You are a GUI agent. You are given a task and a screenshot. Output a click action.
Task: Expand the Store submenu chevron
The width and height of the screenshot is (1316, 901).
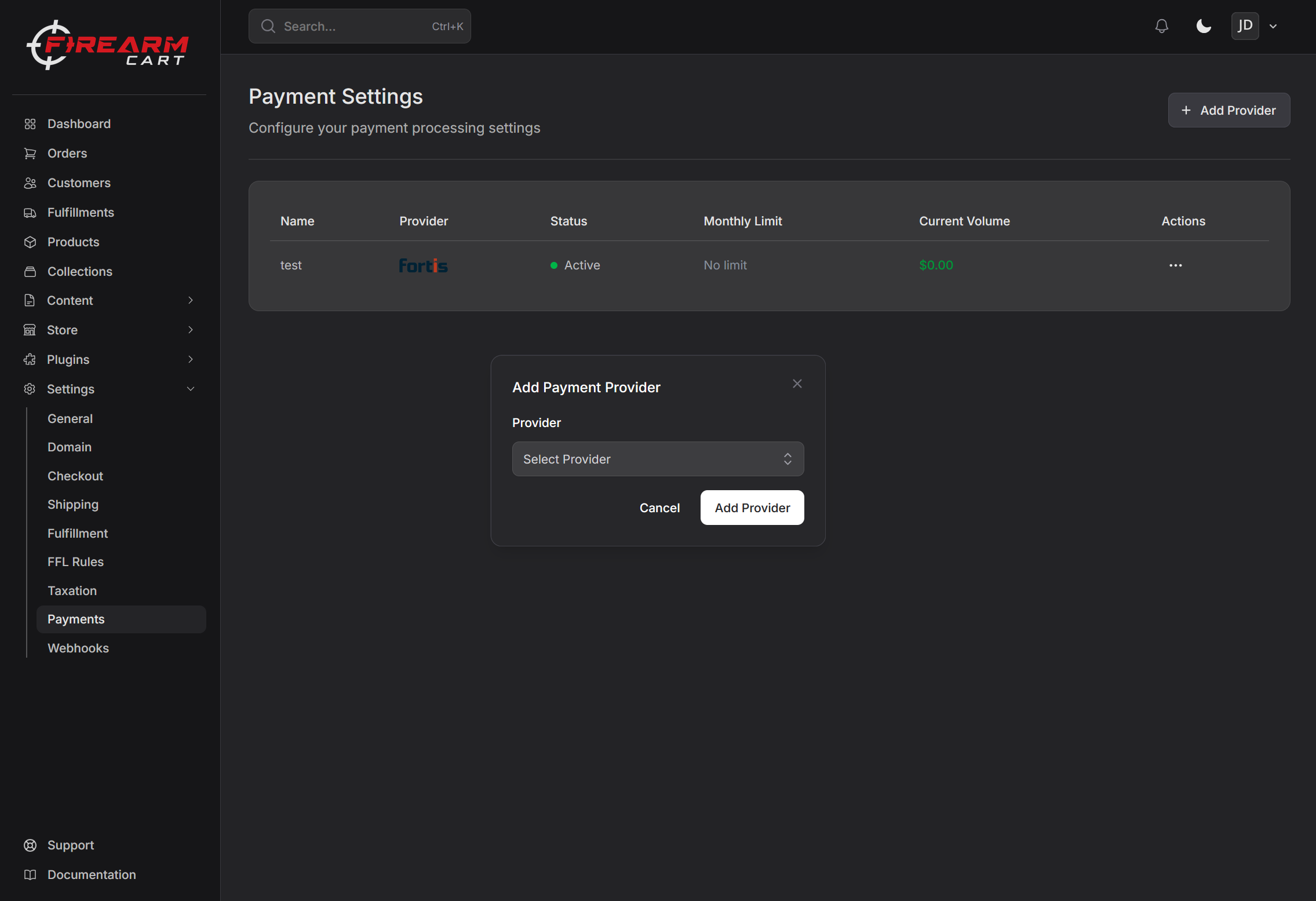tap(191, 330)
